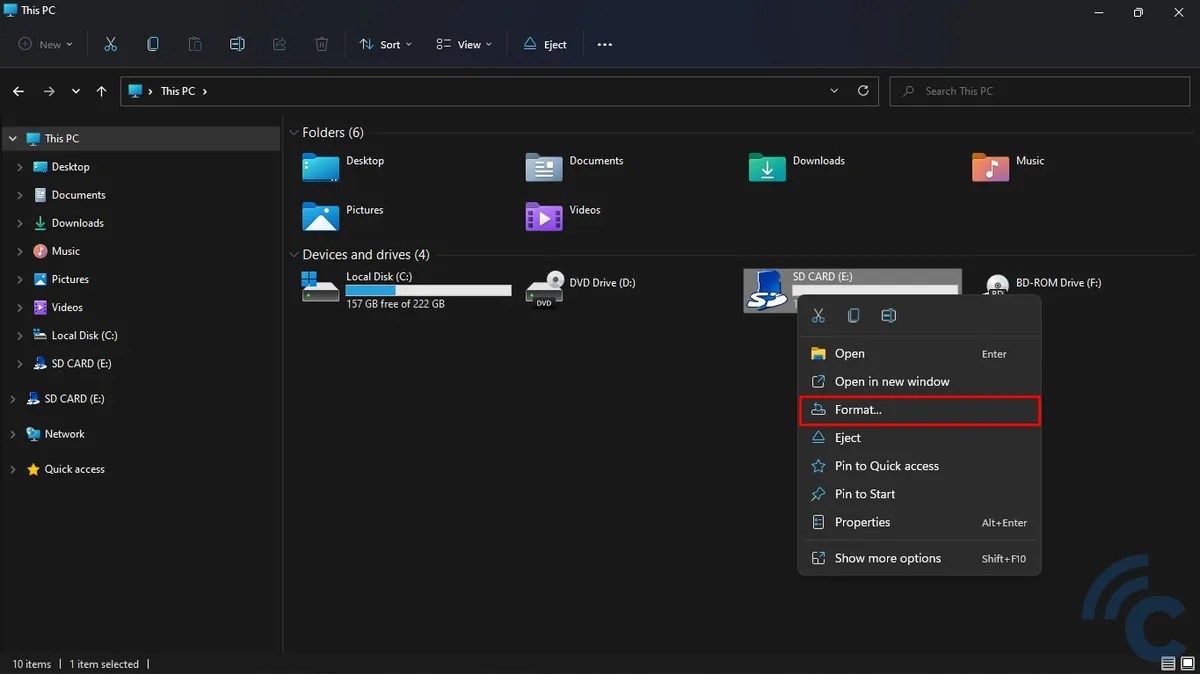
Task: Choose Eject from the context menu
Action: [919, 438]
